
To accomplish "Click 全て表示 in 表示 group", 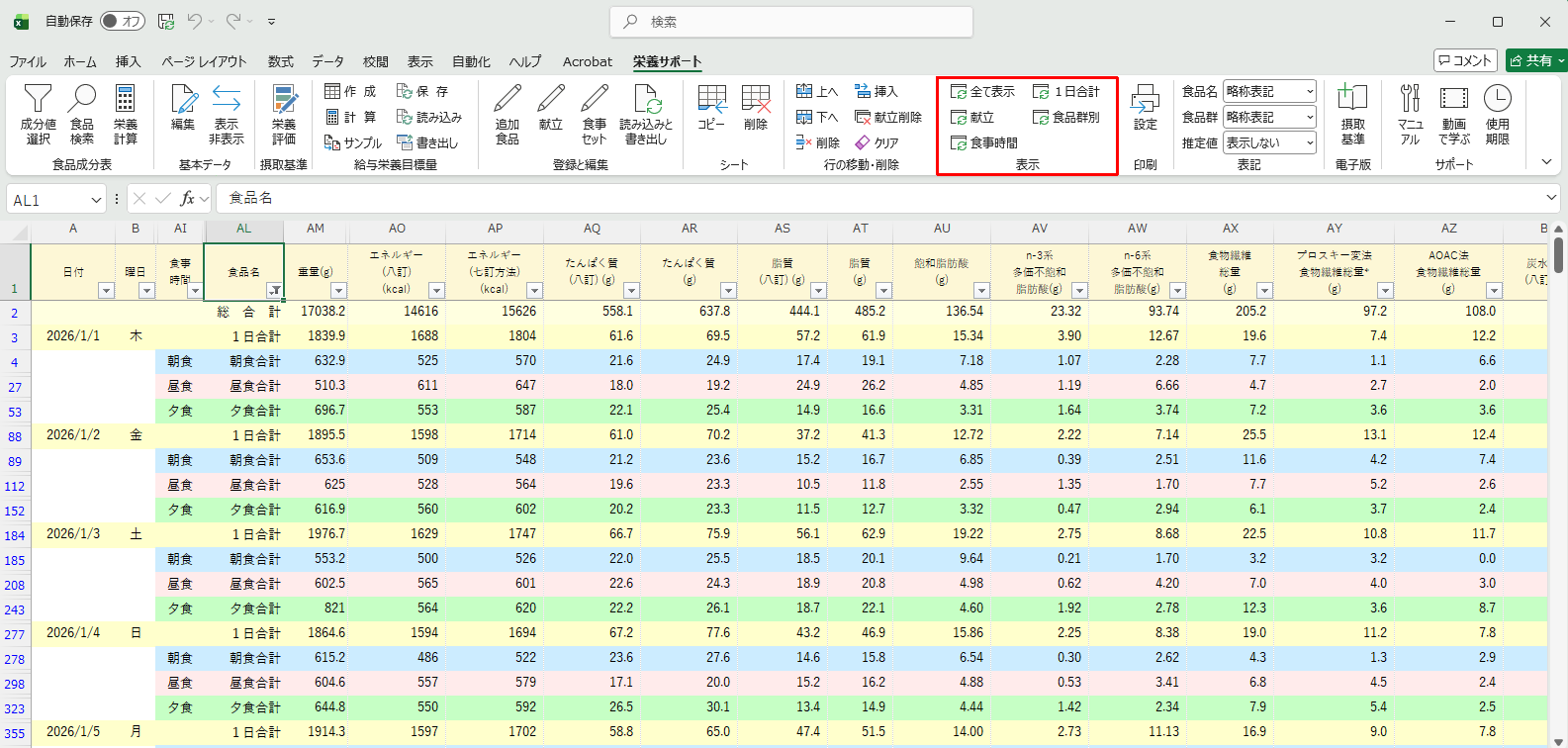I will pos(983,91).
